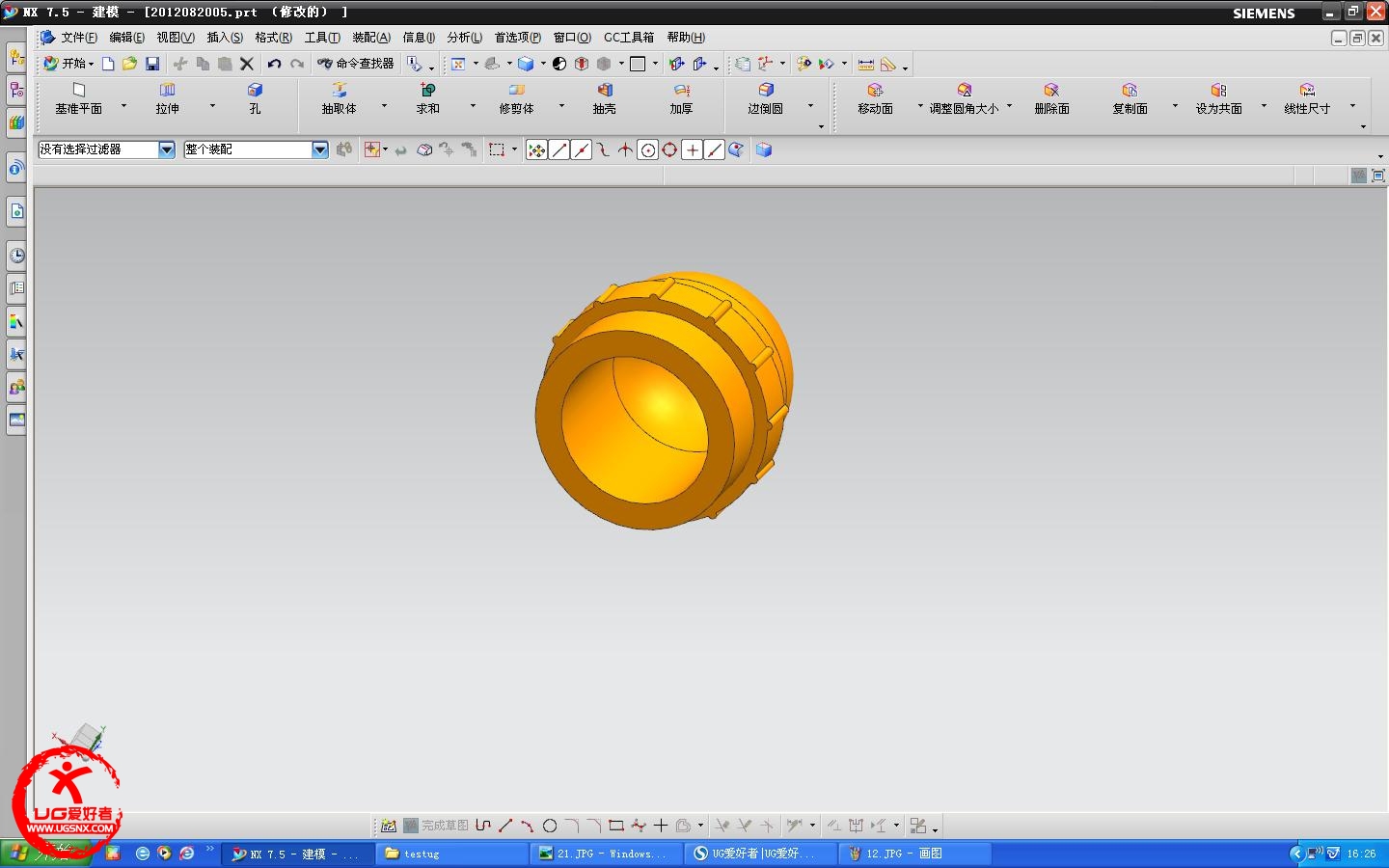This screenshot has height=868, width=1389.
Task: Switch to 12.JPG Paint window in taskbar
Action: [914, 854]
